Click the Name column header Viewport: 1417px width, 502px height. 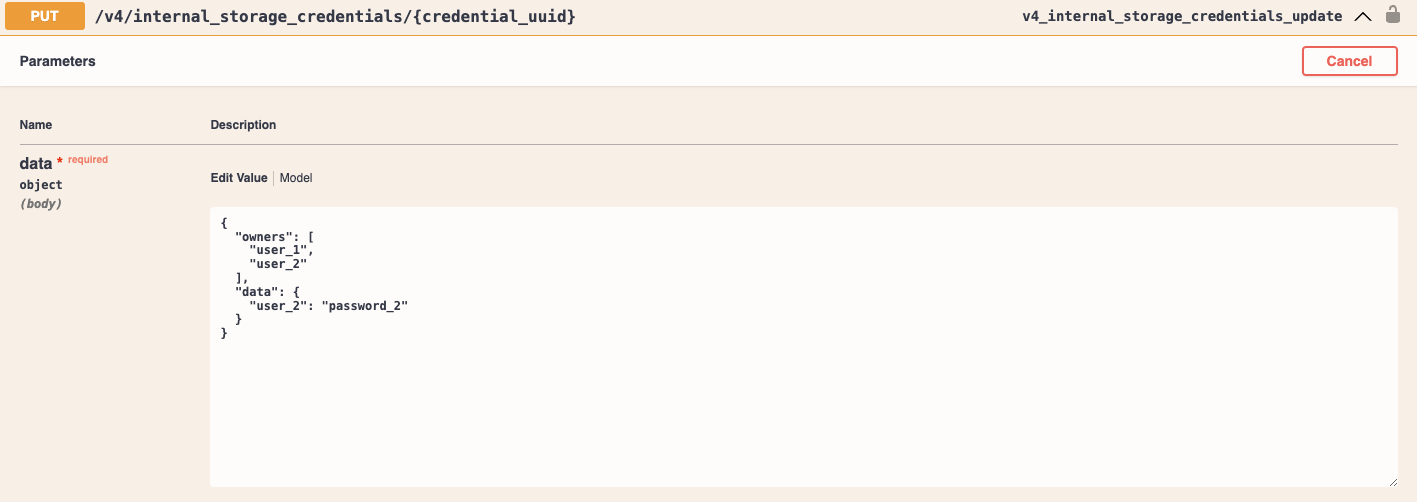click(x=36, y=125)
